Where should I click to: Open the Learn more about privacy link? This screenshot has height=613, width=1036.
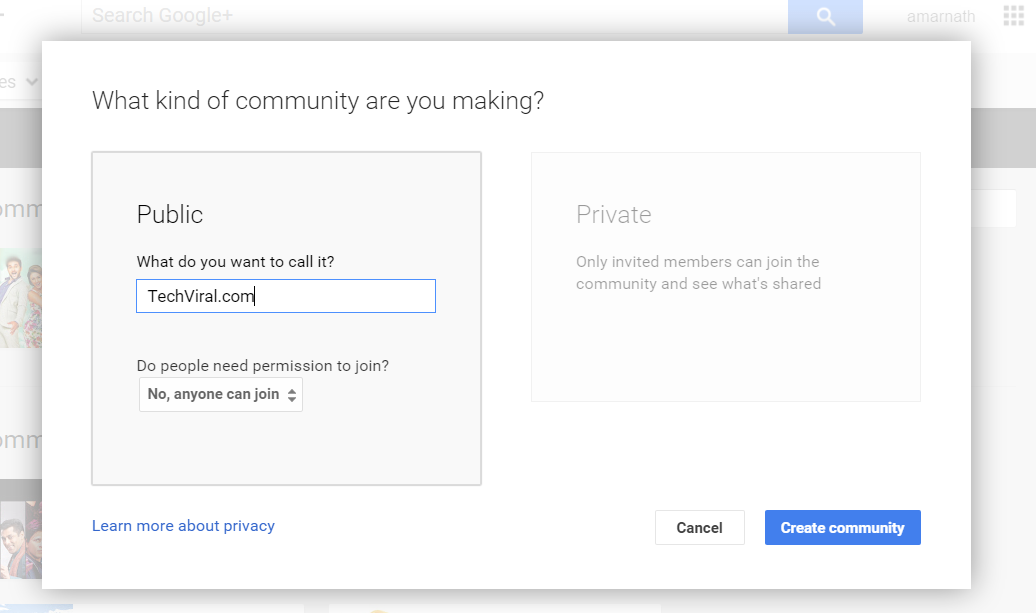(x=183, y=526)
